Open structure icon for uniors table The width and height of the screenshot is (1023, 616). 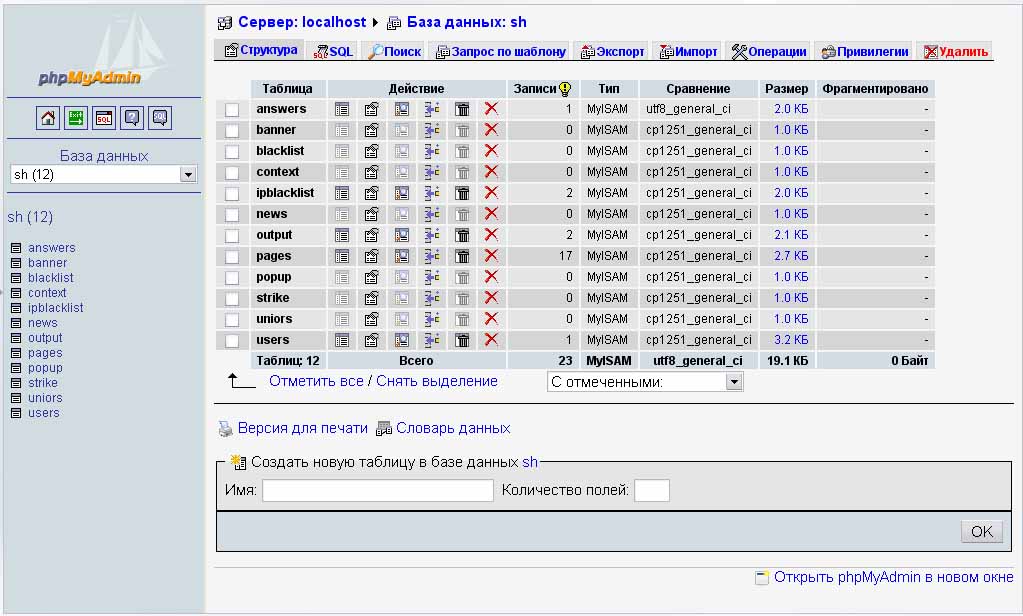[x=371, y=319]
